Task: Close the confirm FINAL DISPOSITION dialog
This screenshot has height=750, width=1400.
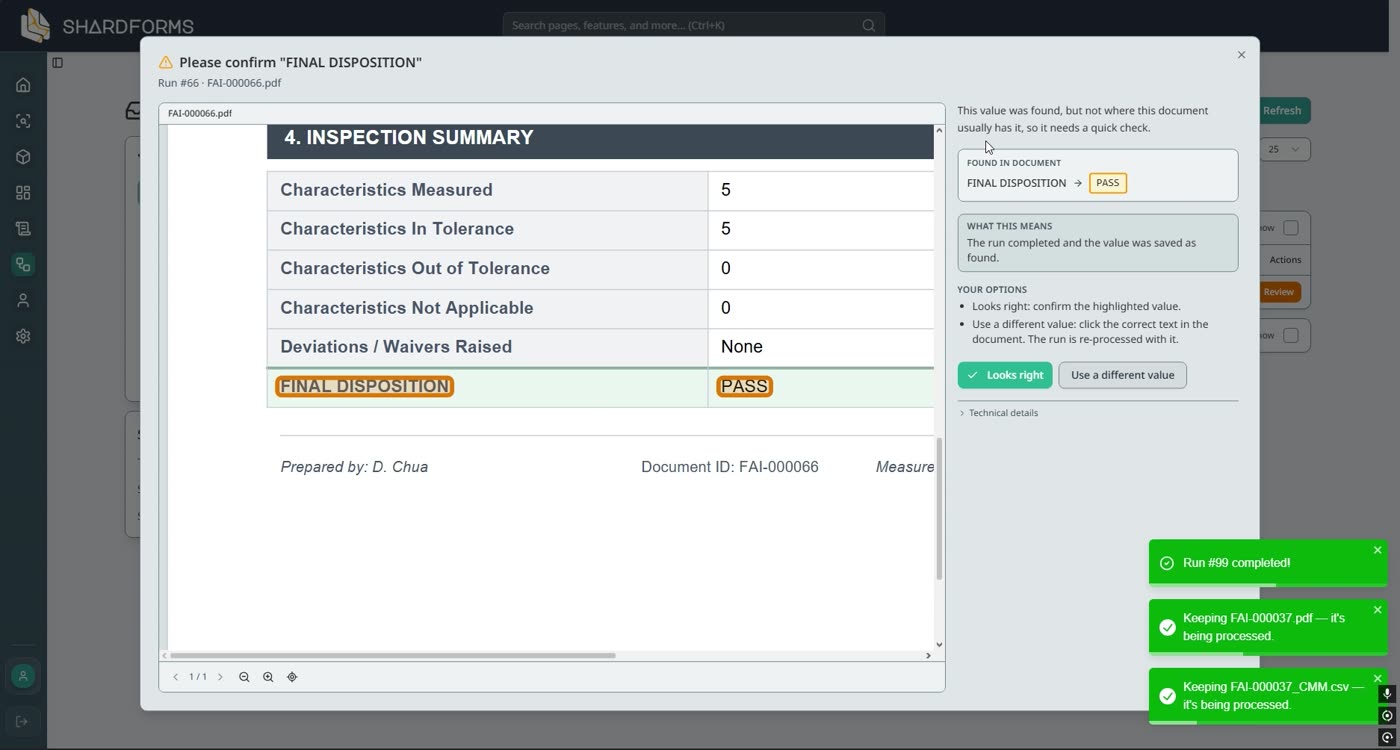Action: [1241, 55]
